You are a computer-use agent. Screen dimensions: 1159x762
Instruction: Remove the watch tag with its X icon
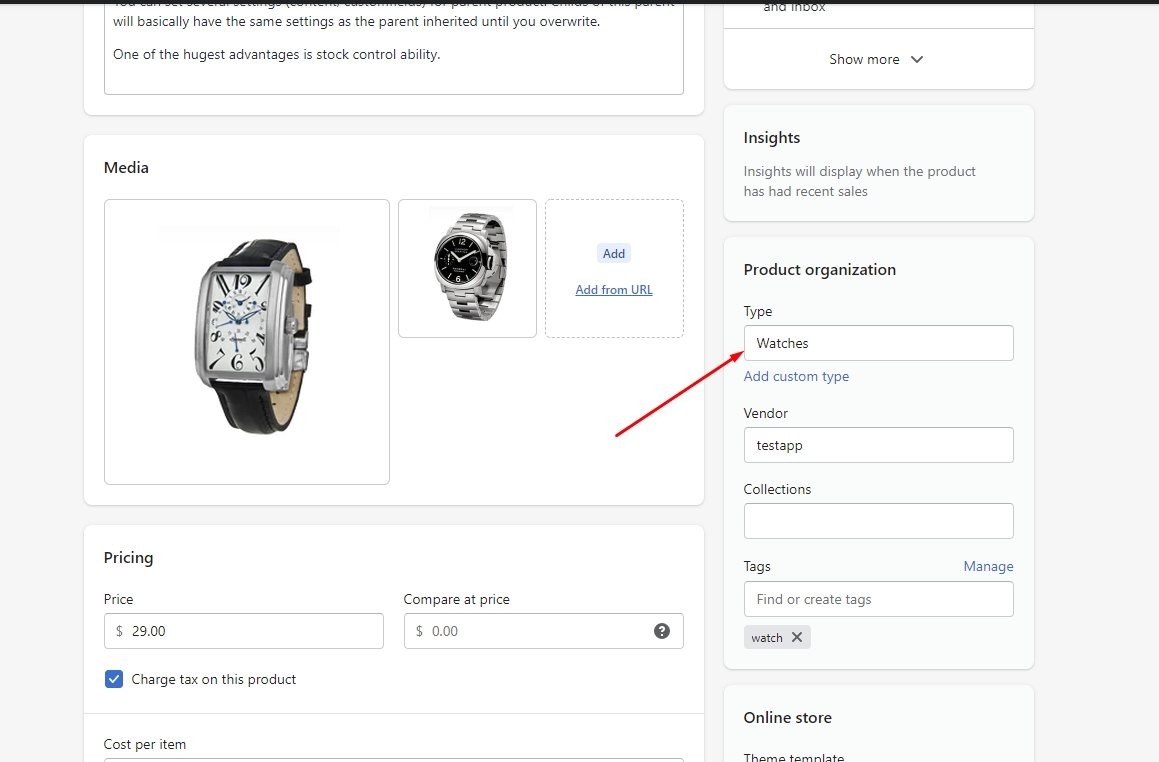(797, 637)
